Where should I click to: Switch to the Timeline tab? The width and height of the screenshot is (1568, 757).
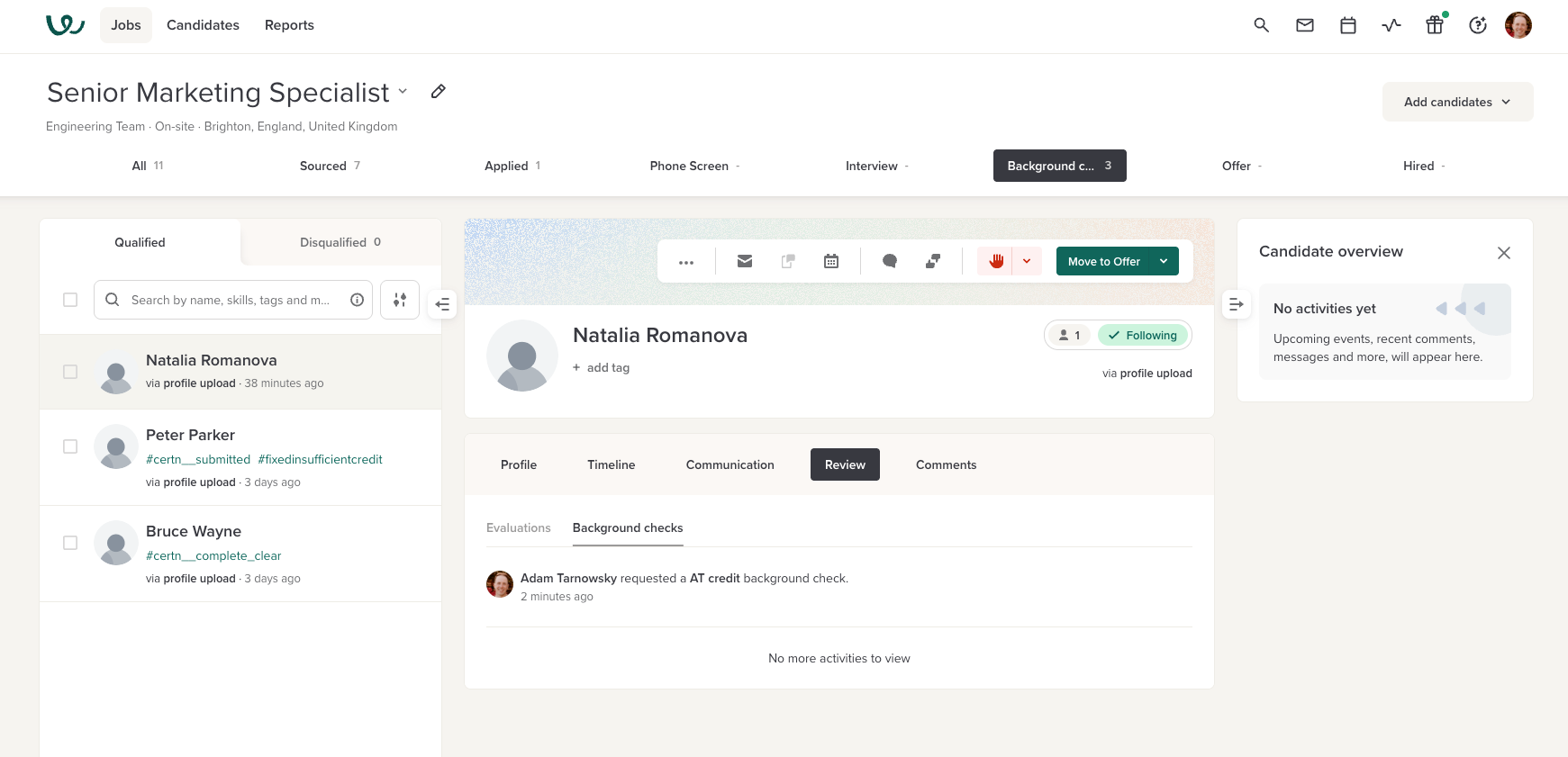pos(611,464)
